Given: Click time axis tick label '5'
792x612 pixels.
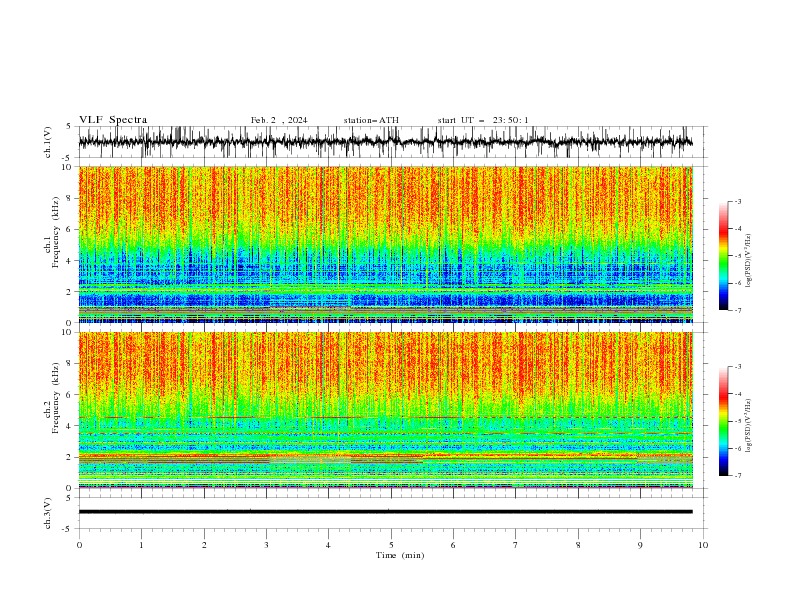Looking at the screenshot, I should pos(391,545).
